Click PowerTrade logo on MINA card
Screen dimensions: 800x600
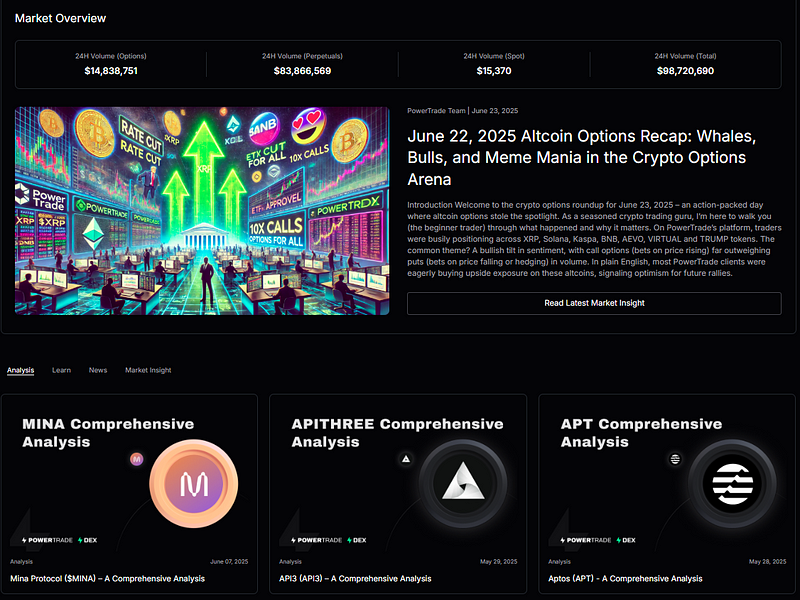[47, 540]
